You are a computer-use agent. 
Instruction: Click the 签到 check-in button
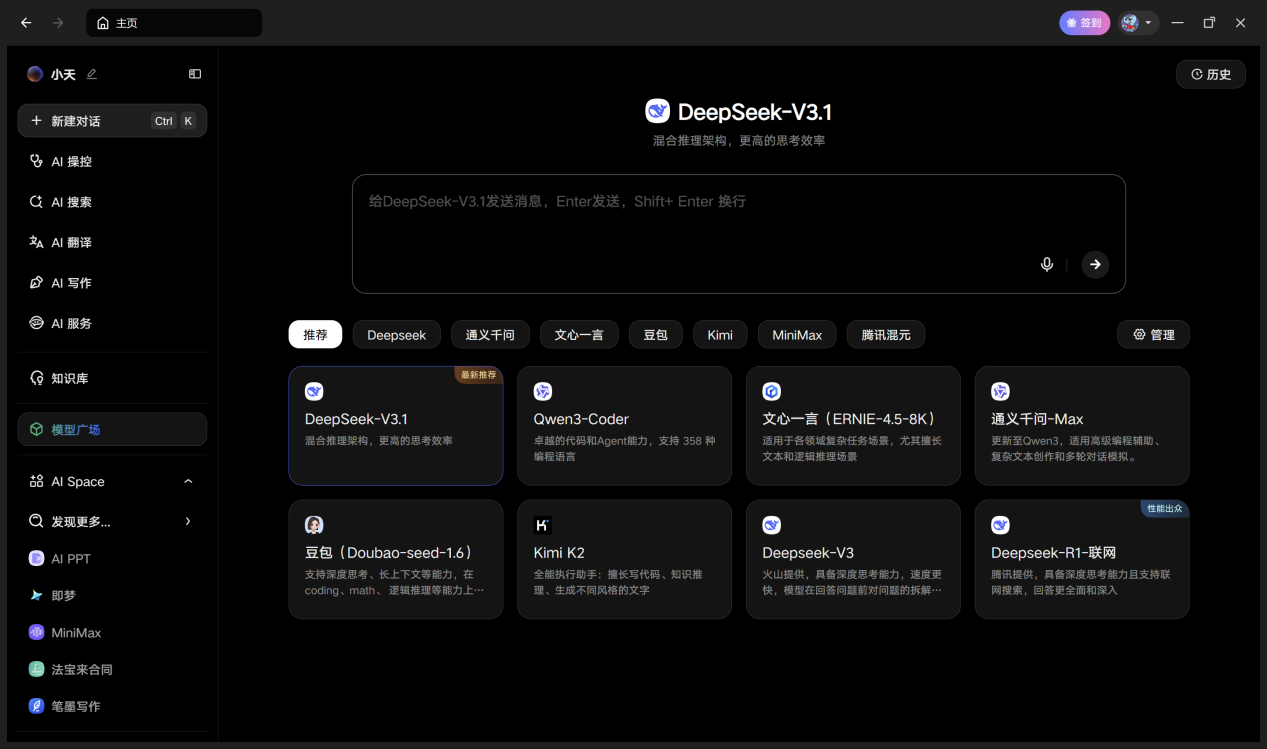(1084, 23)
